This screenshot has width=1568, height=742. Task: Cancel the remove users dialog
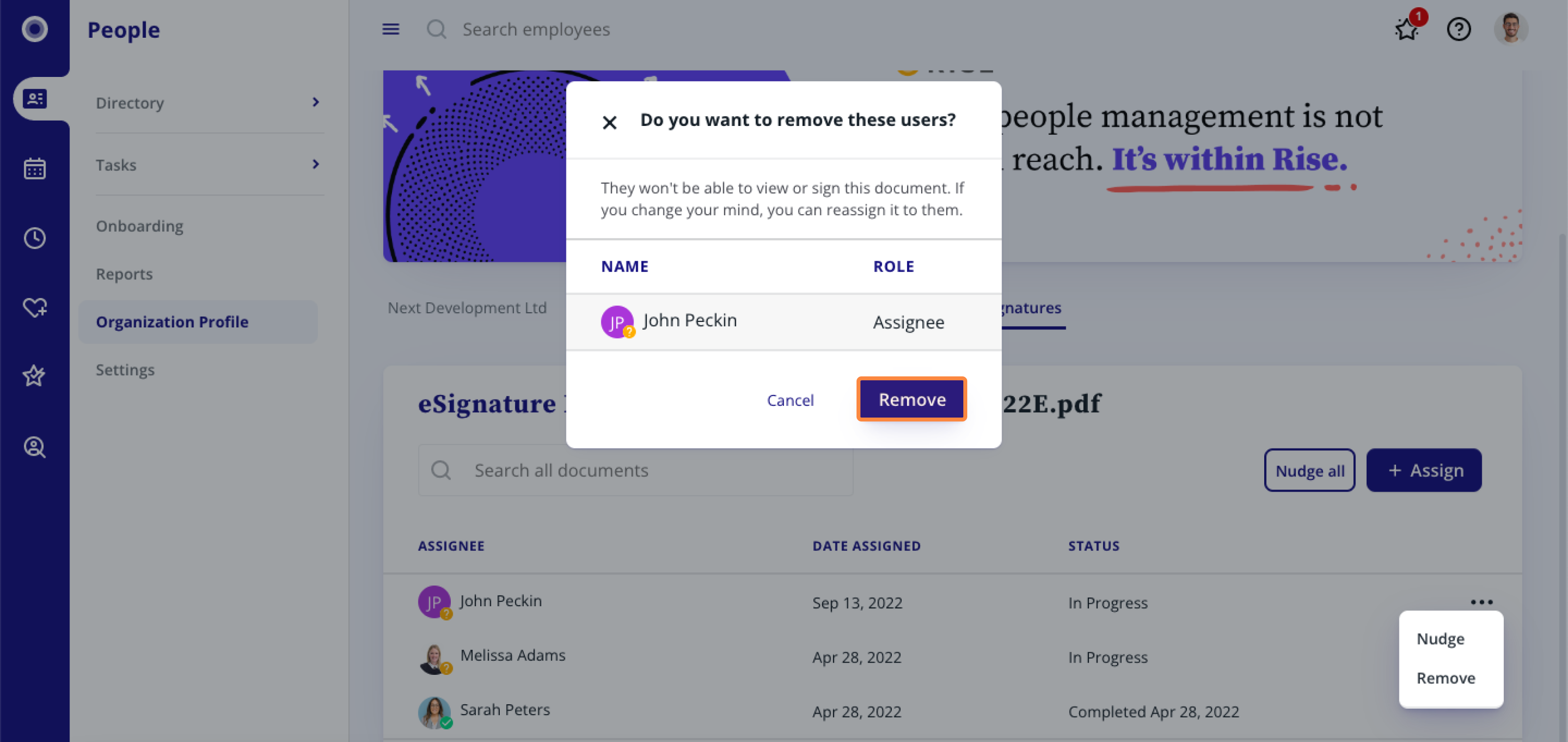[790, 400]
